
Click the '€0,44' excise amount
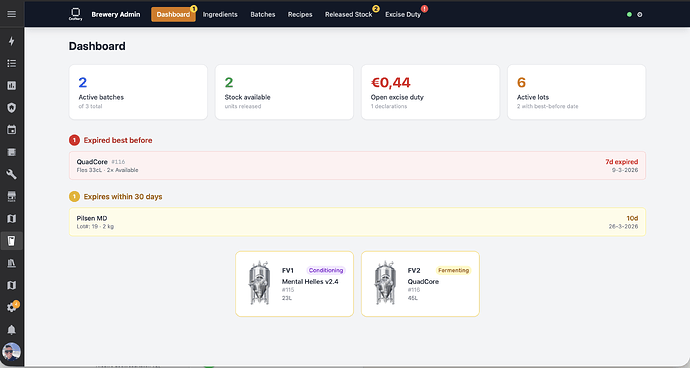391,82
